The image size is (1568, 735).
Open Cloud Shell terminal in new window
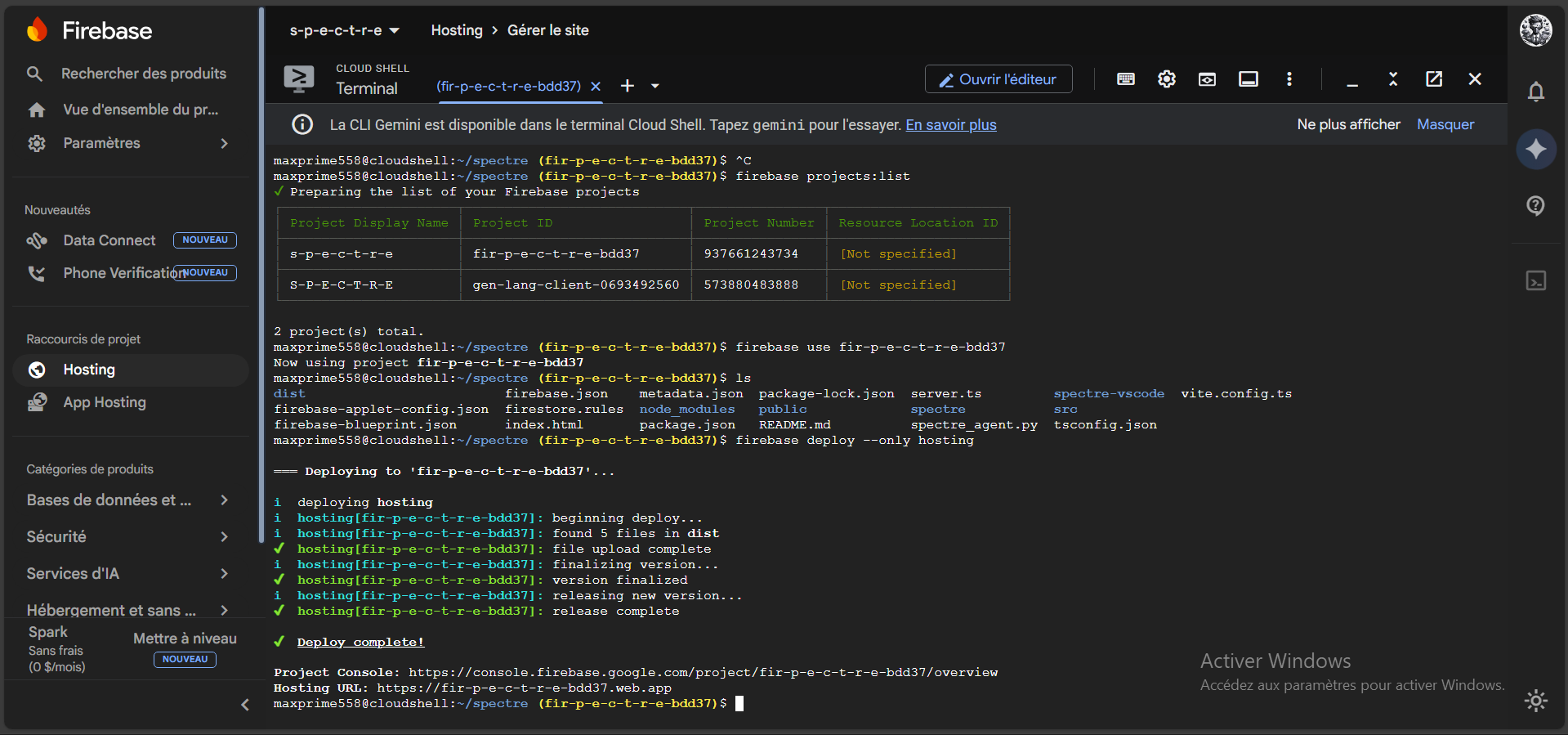click(x=1433, y=79)
